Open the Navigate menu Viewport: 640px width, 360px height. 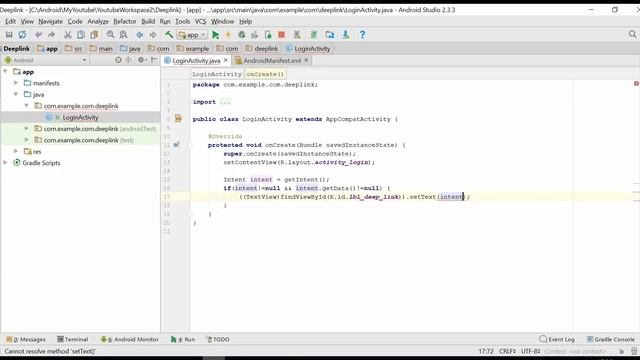(51, 21)
